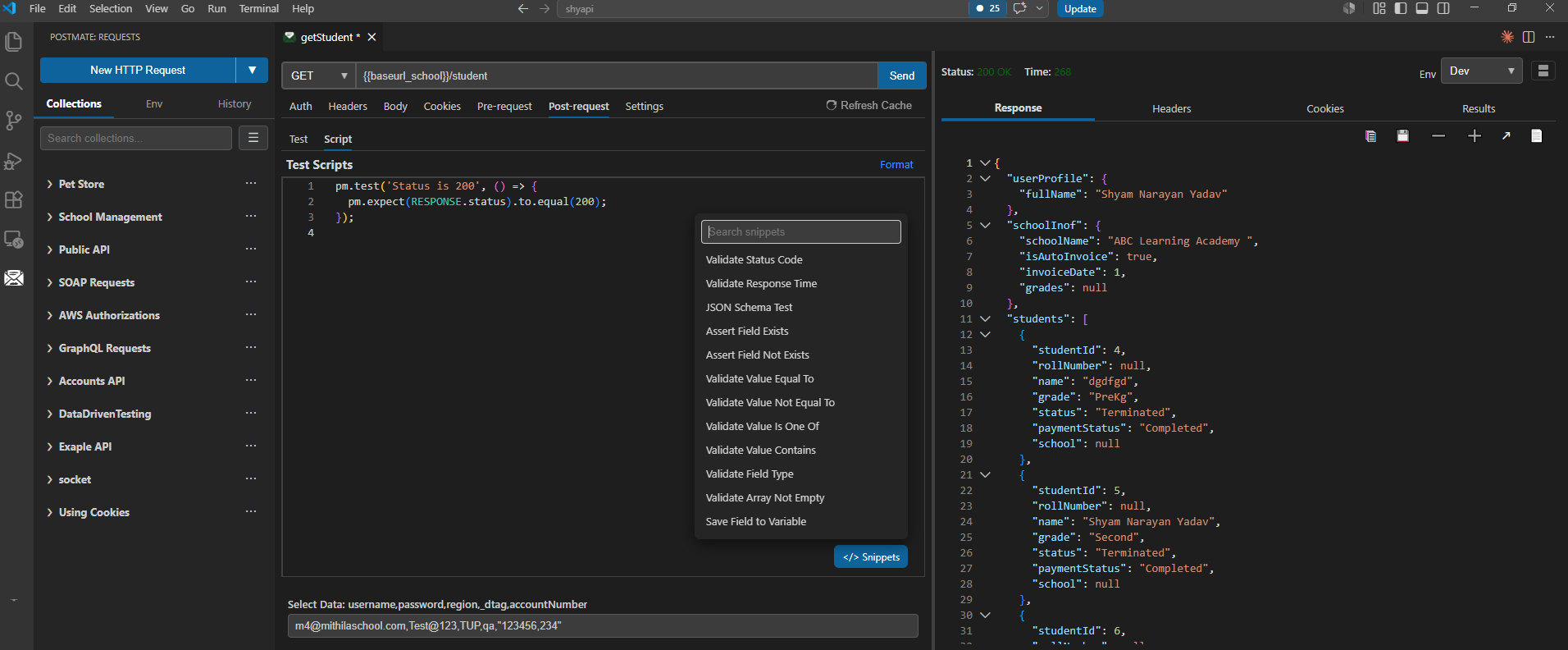This screenshot has width=1568, height=650.
Task: Click the document icon in response toolbar
Action: click(1537, 136)
